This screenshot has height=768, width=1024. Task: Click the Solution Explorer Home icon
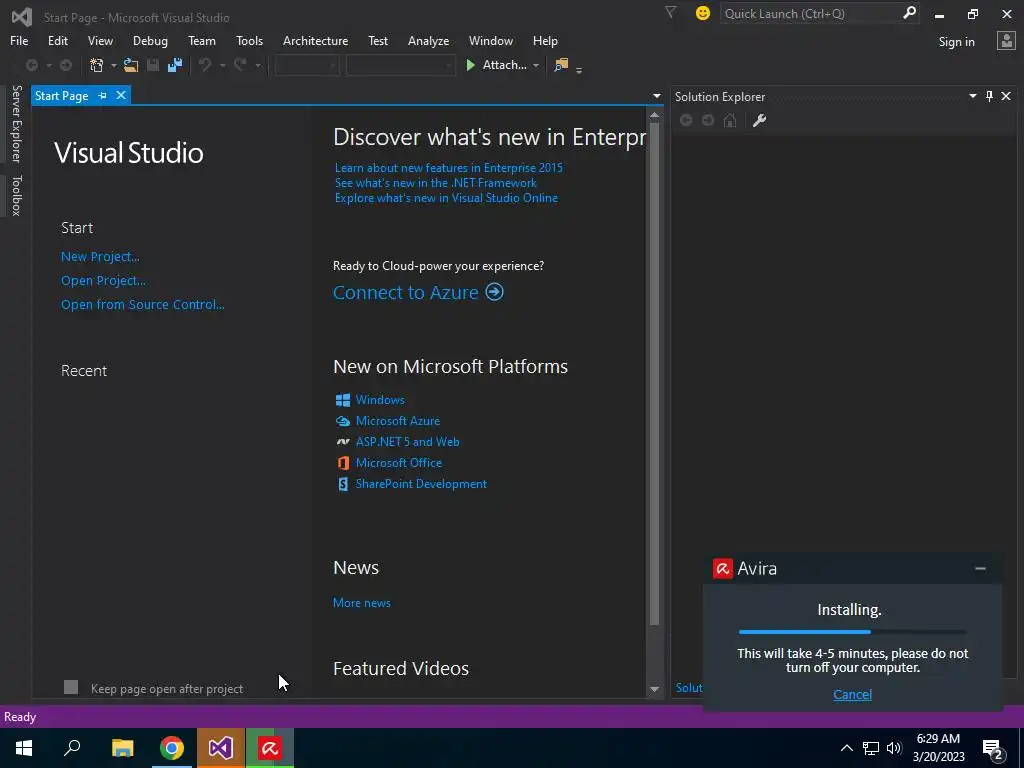(x=730, y=120)
